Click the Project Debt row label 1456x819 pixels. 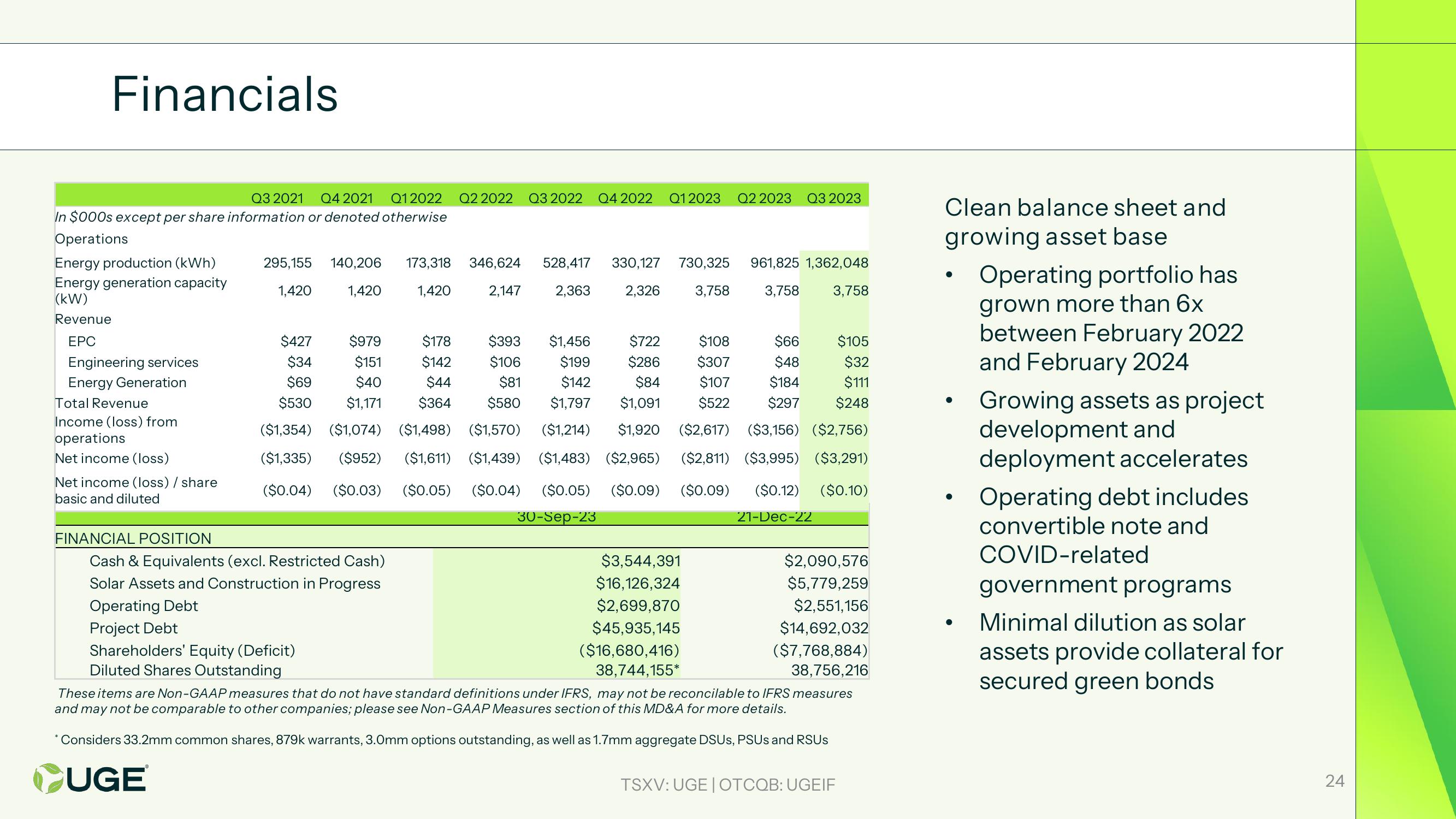[x=133, y=628]
